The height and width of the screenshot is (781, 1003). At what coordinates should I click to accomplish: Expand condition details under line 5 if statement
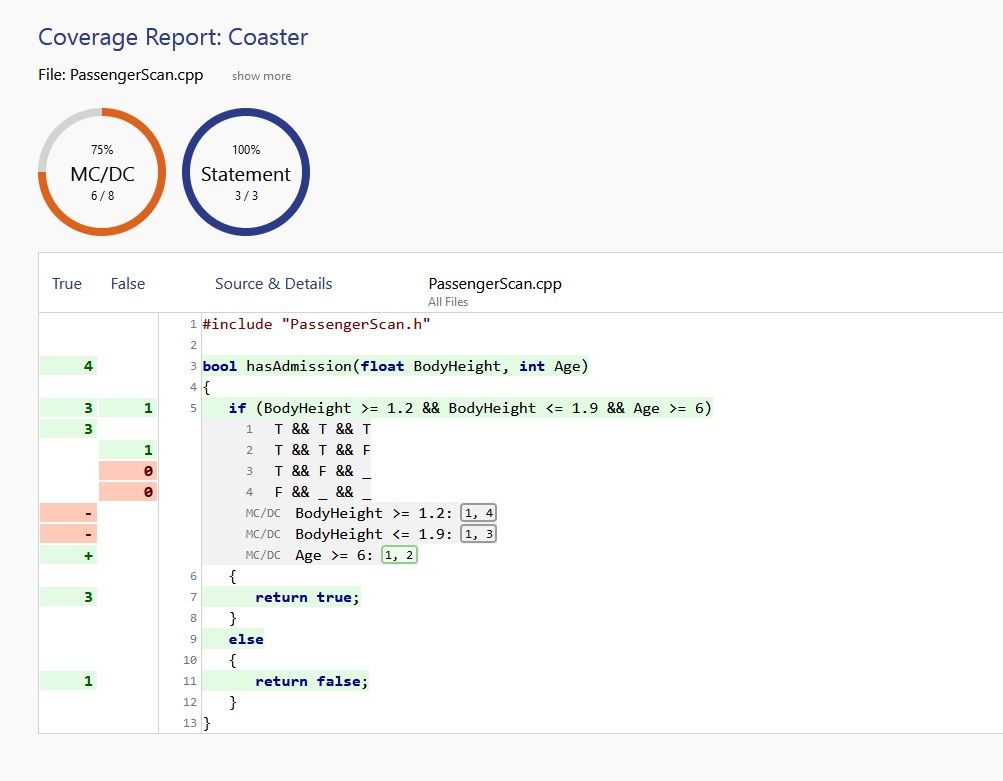455,407
